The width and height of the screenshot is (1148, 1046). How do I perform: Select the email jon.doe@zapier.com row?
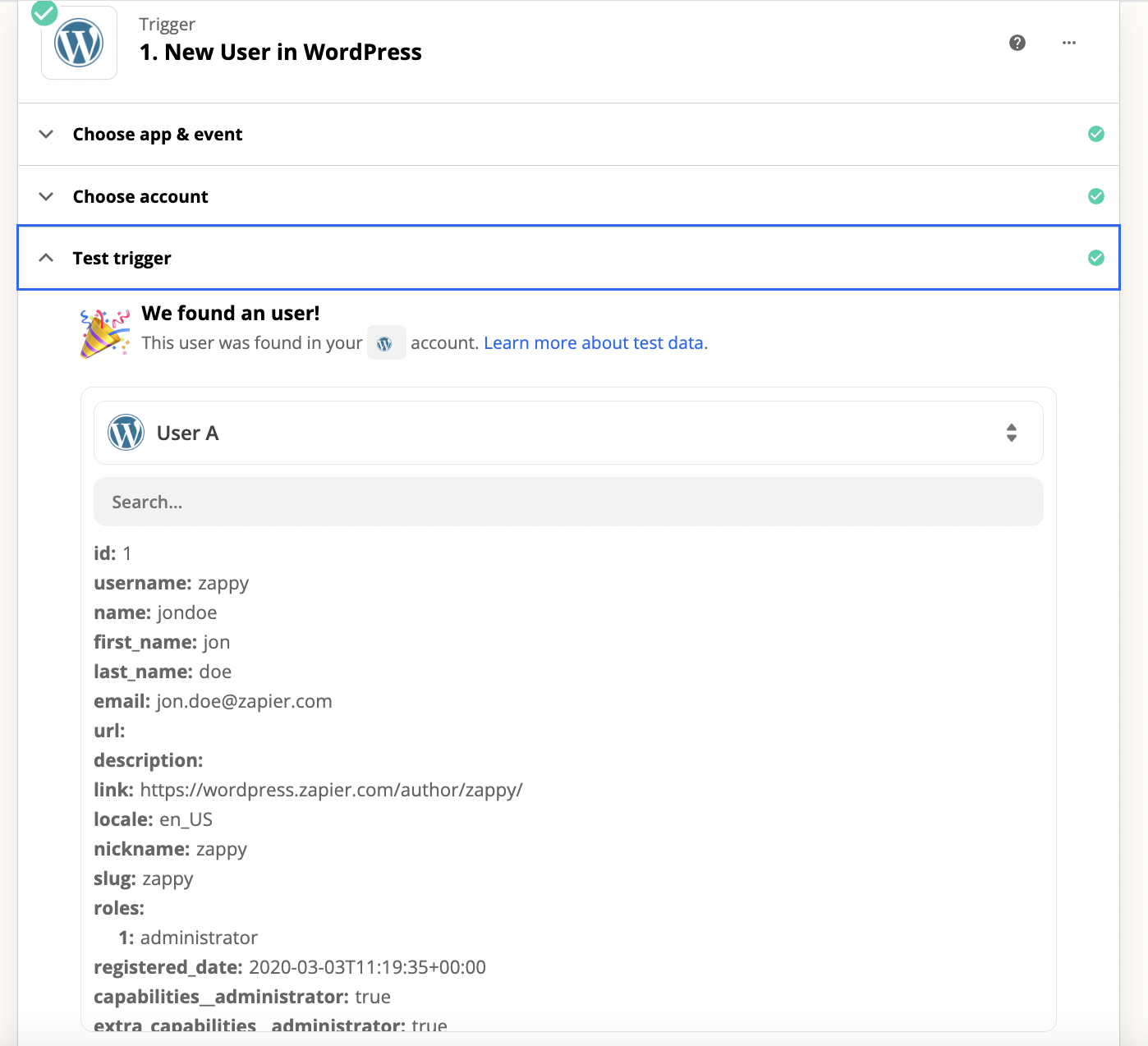pyautogui.click(x=213, y=701)
